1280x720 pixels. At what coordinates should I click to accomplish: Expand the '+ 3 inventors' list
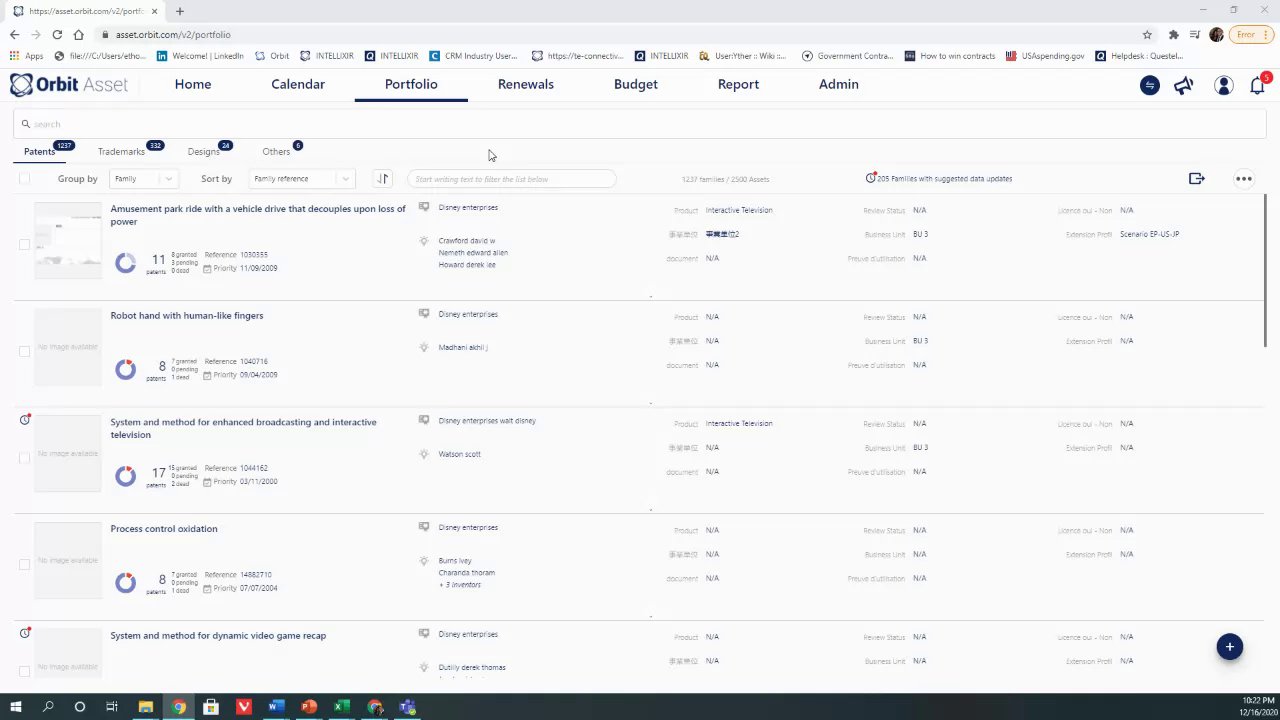tap(460, 585)
